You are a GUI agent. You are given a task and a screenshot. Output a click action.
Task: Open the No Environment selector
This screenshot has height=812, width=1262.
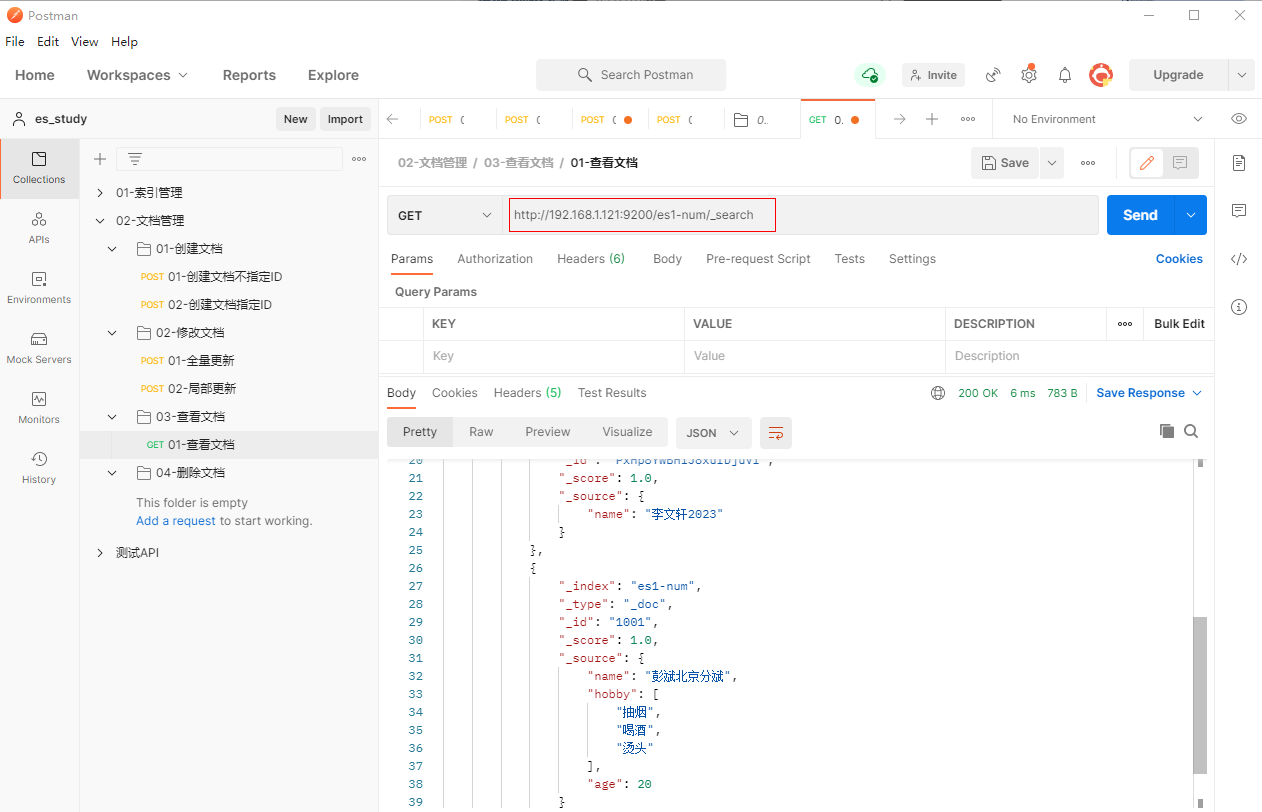(1107, 119)
